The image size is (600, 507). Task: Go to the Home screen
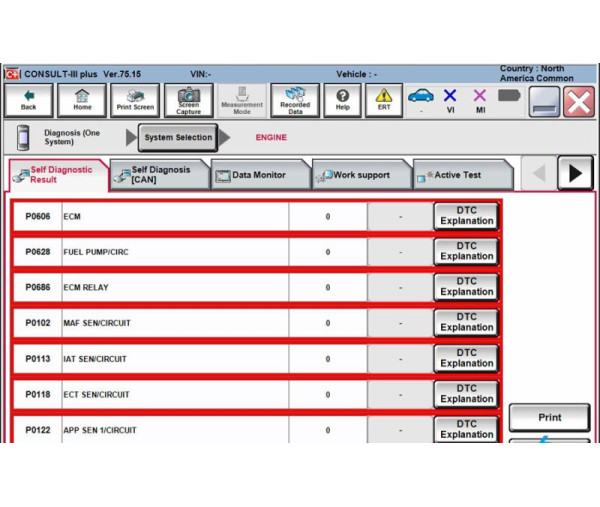pyautogui.click(x=81, y=100)
